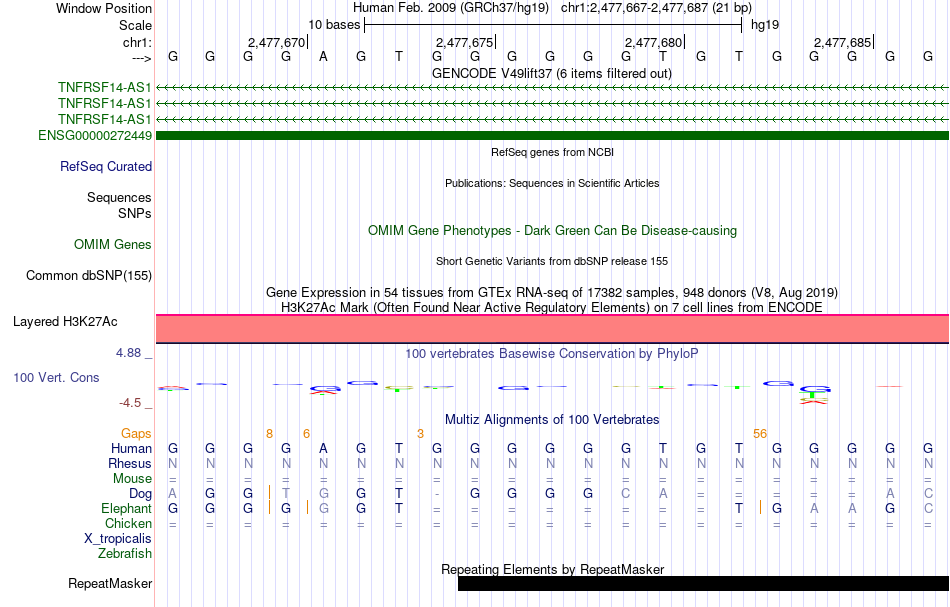Click the '10 bases' scale bar label

(334, 25)
